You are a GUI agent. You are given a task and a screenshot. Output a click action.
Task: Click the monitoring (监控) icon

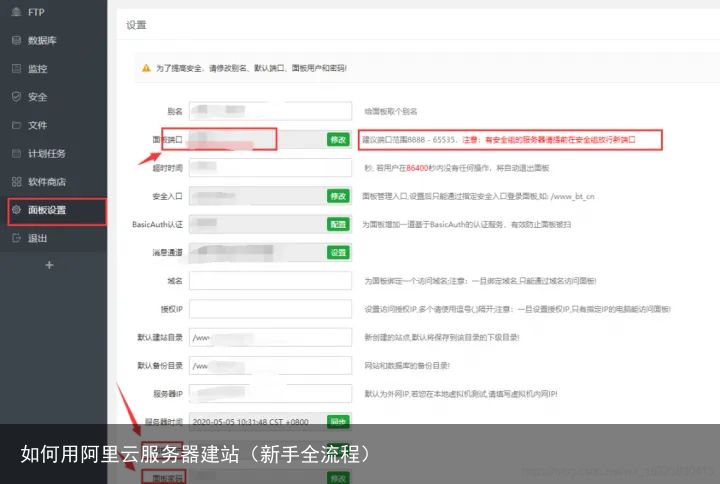[x=17, y=68]
